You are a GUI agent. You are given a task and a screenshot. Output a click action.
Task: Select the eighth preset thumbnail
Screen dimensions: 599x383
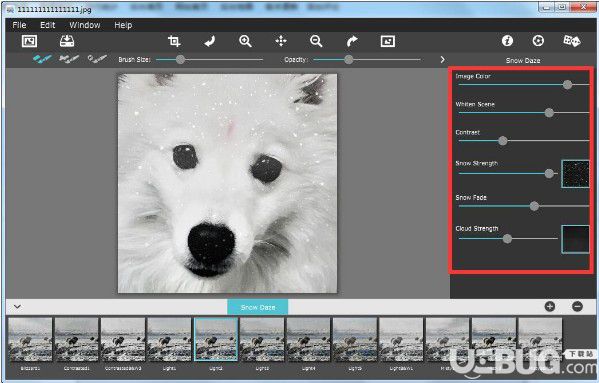(355, 339)
